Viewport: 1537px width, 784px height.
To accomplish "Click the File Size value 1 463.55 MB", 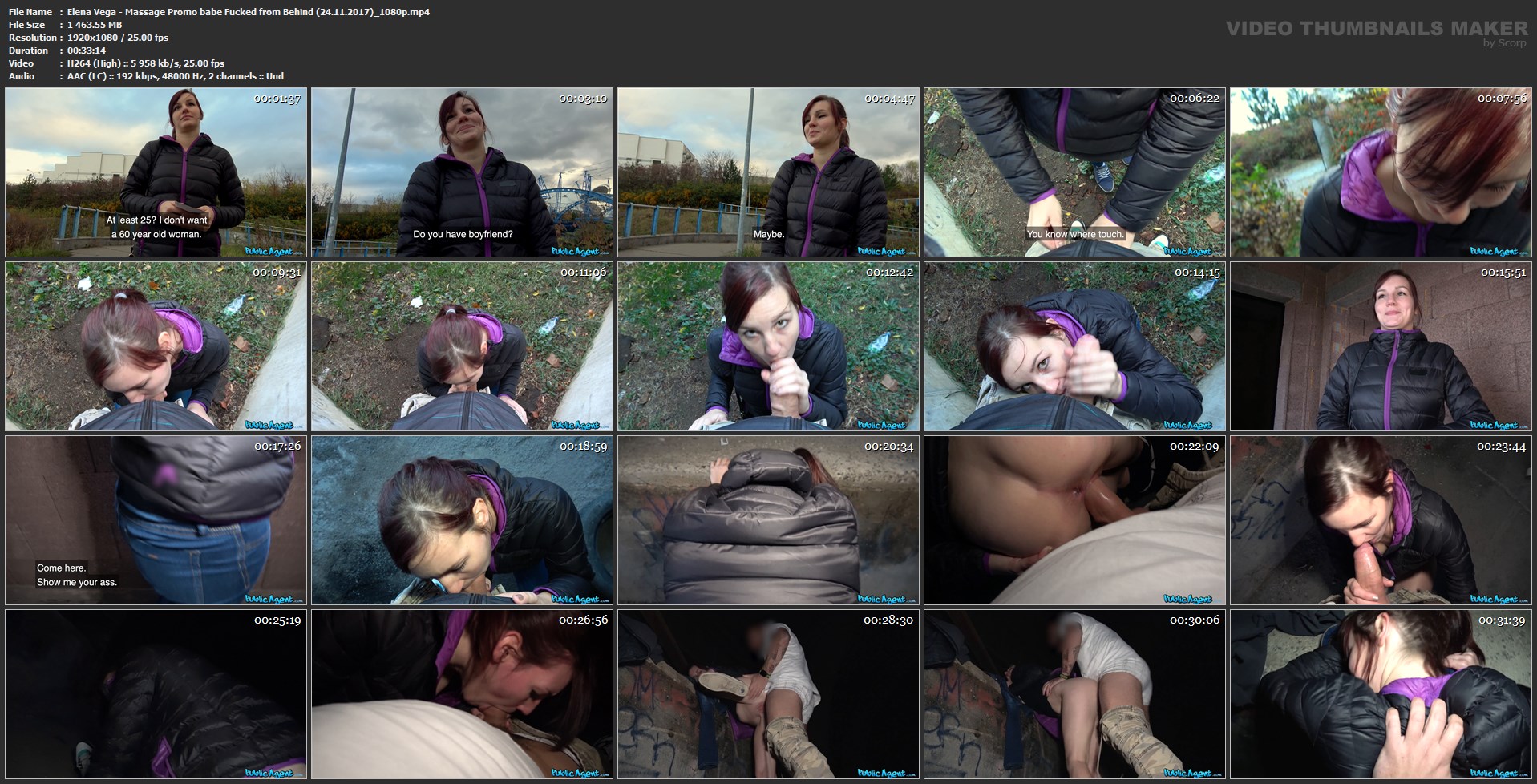I will coord(95,25).
